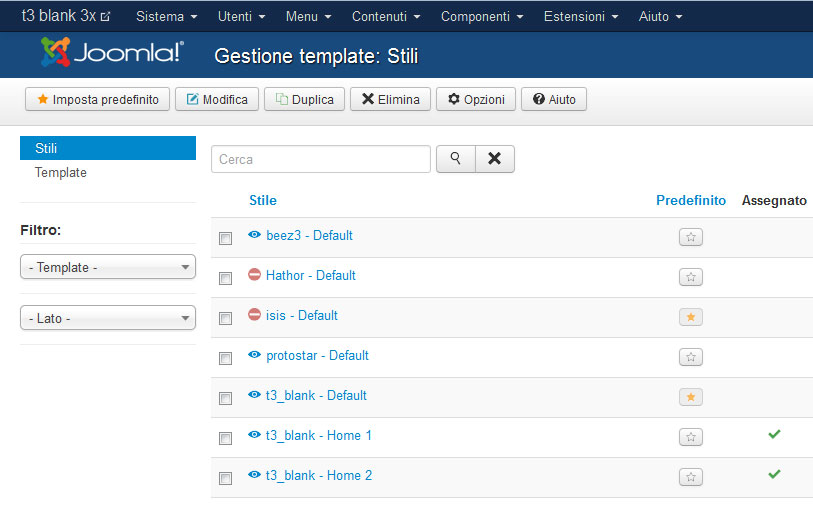813x509 pixels.
Task: Preview beez3 template via eye icon
Action: click(x=254, y=235)
